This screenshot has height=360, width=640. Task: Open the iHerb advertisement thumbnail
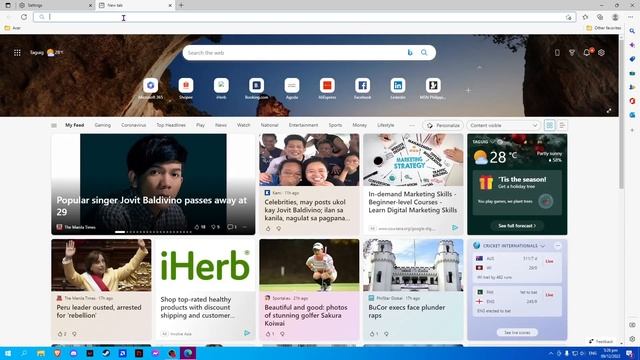pyautogui.click(x=205, y=265)
